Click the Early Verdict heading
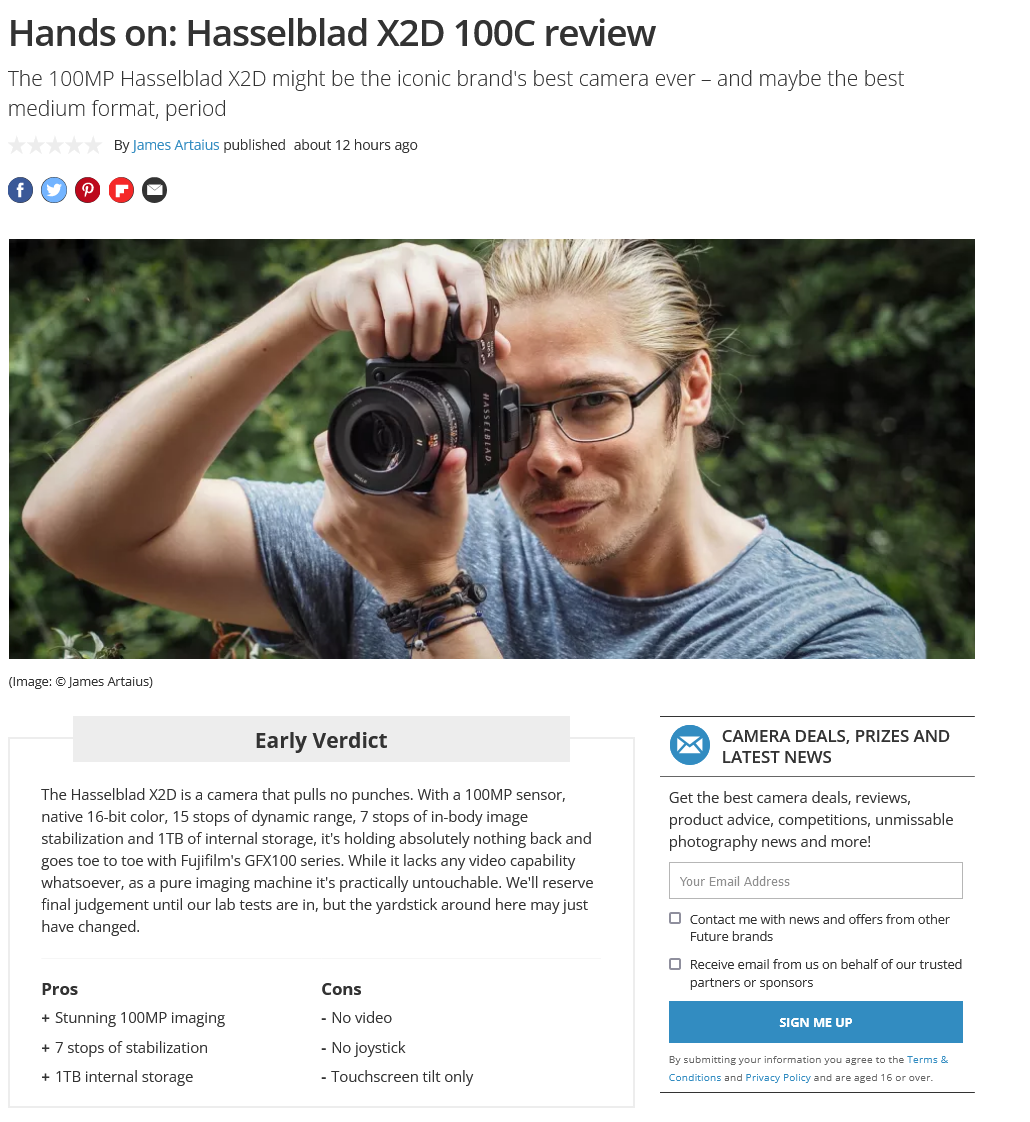This screenshot has height=1122, width=1030. [321, 740]
